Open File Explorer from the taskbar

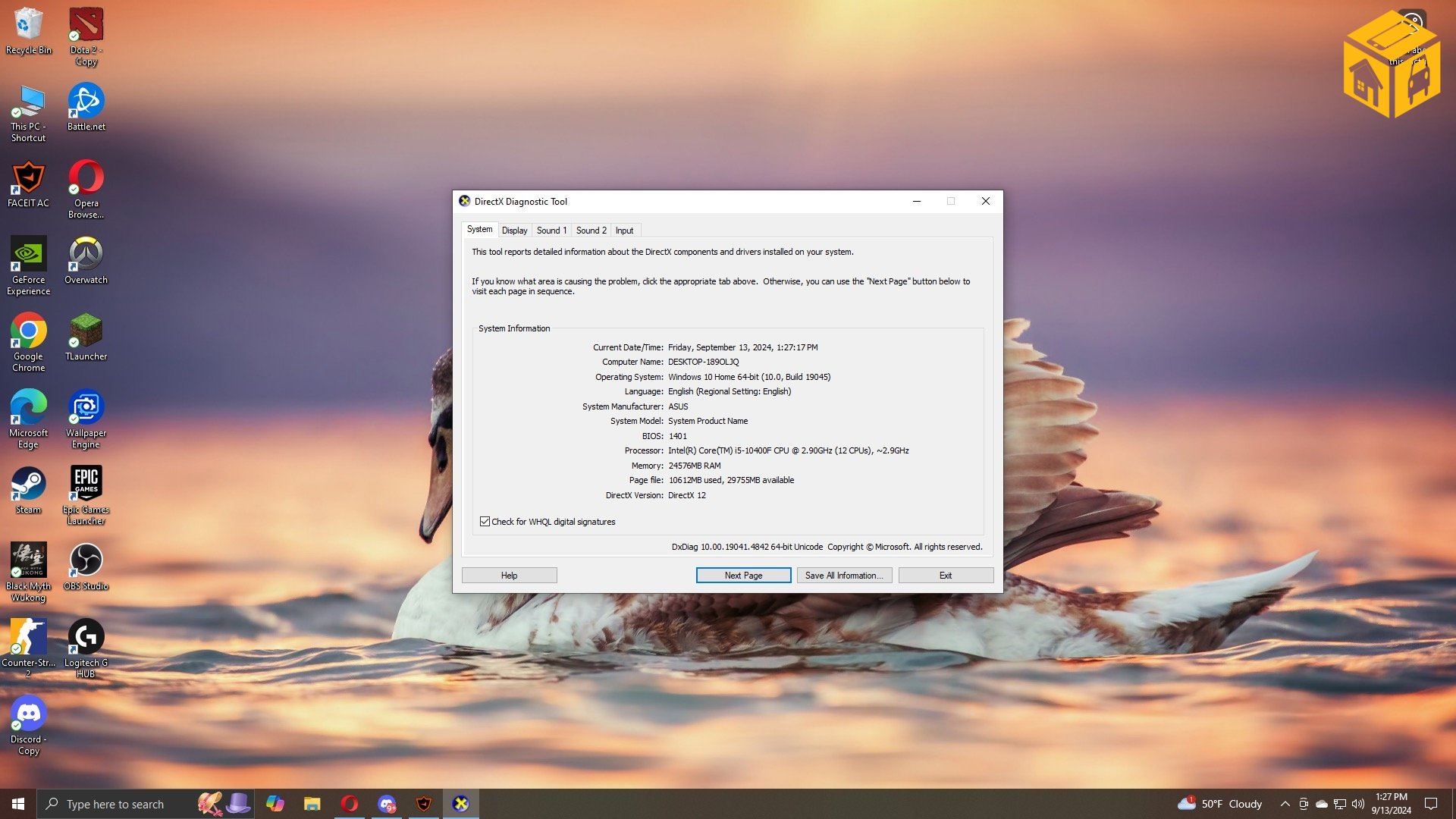click(312, 804)
